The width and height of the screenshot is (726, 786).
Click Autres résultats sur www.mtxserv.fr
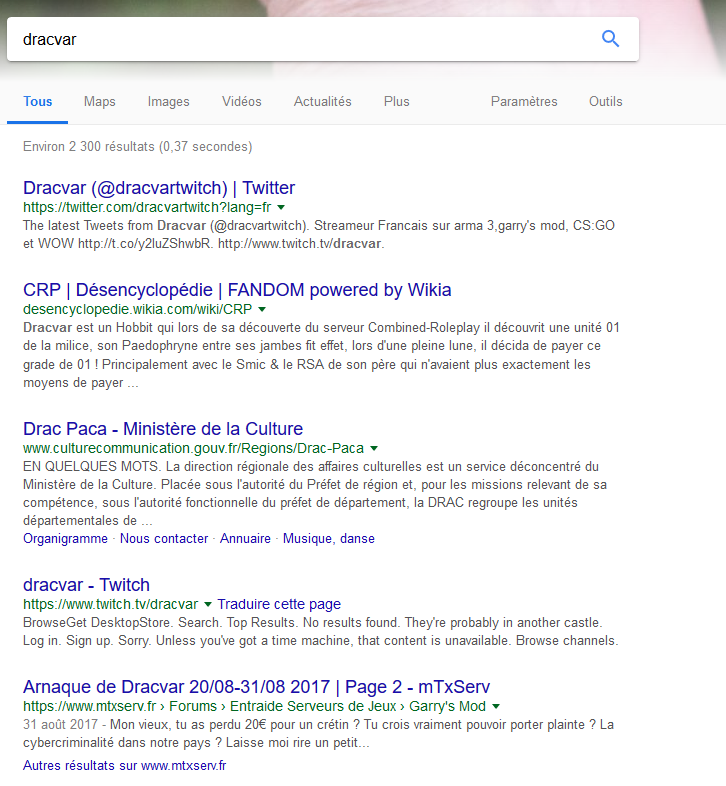point(124,765)
